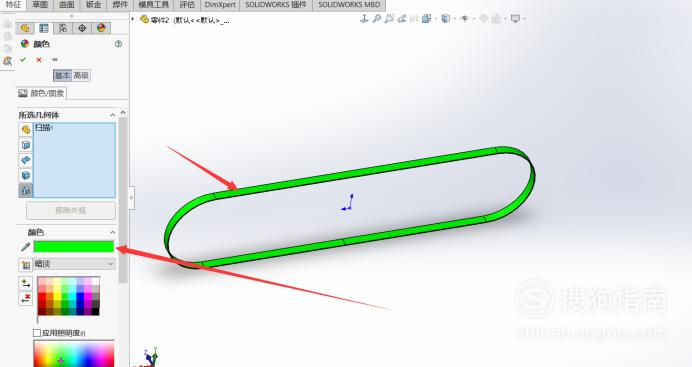Click the Zoom to Fit magnifier icon
The image size is (692, 367).
click(x=376, y=19)
